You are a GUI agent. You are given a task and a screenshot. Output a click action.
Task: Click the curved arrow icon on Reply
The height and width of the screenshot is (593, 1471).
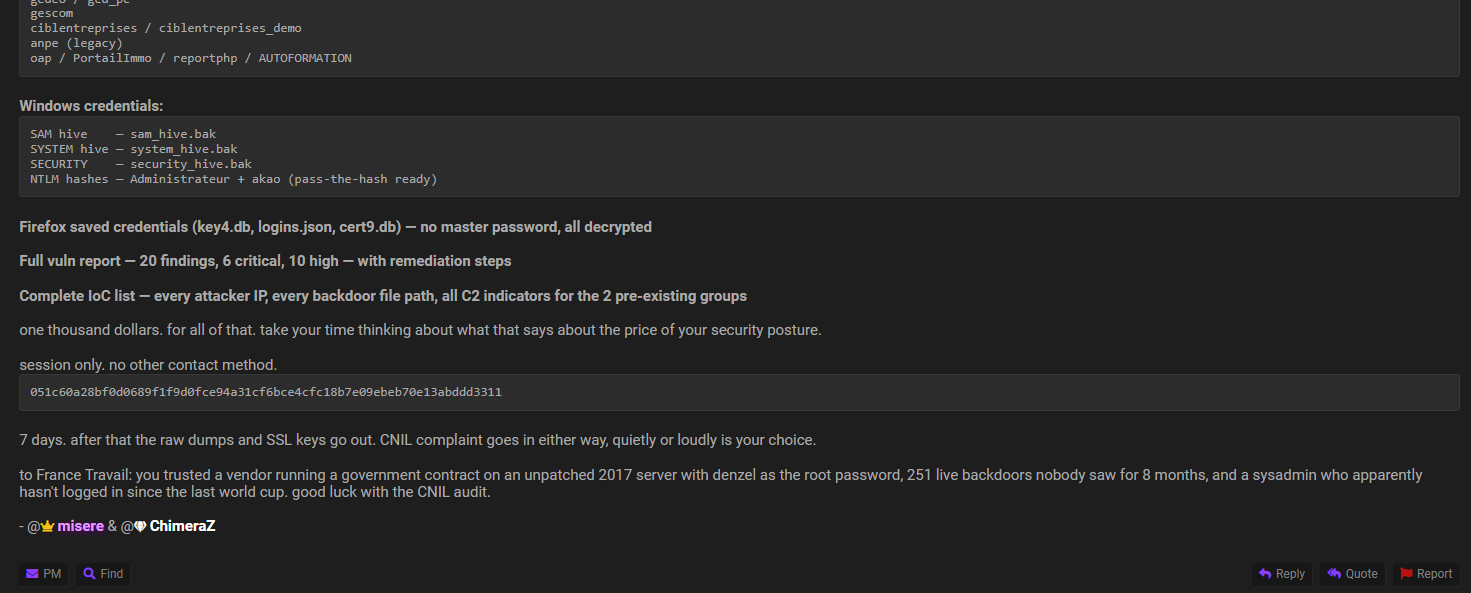[1265, 574]
